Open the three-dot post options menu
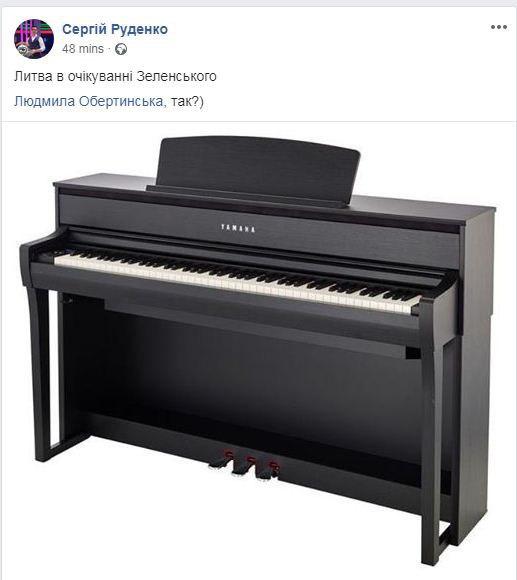 [499, 27]
